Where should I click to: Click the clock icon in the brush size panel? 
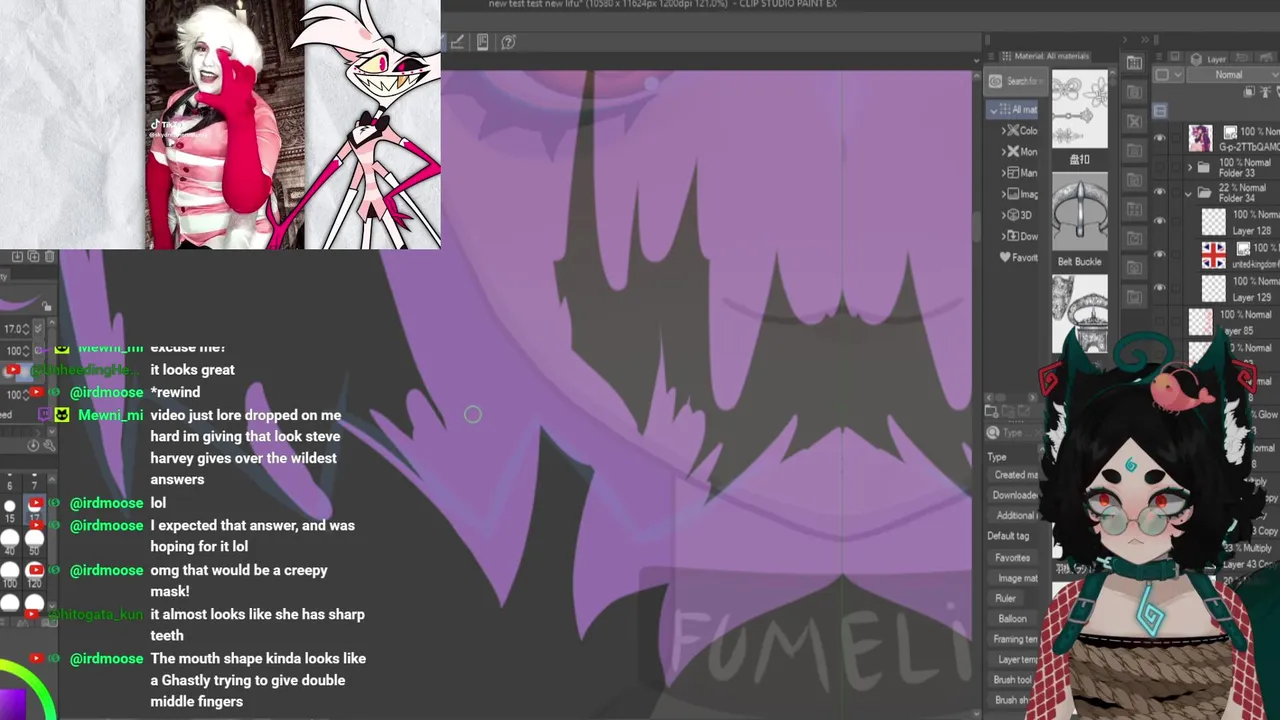[x=33, y=445]
